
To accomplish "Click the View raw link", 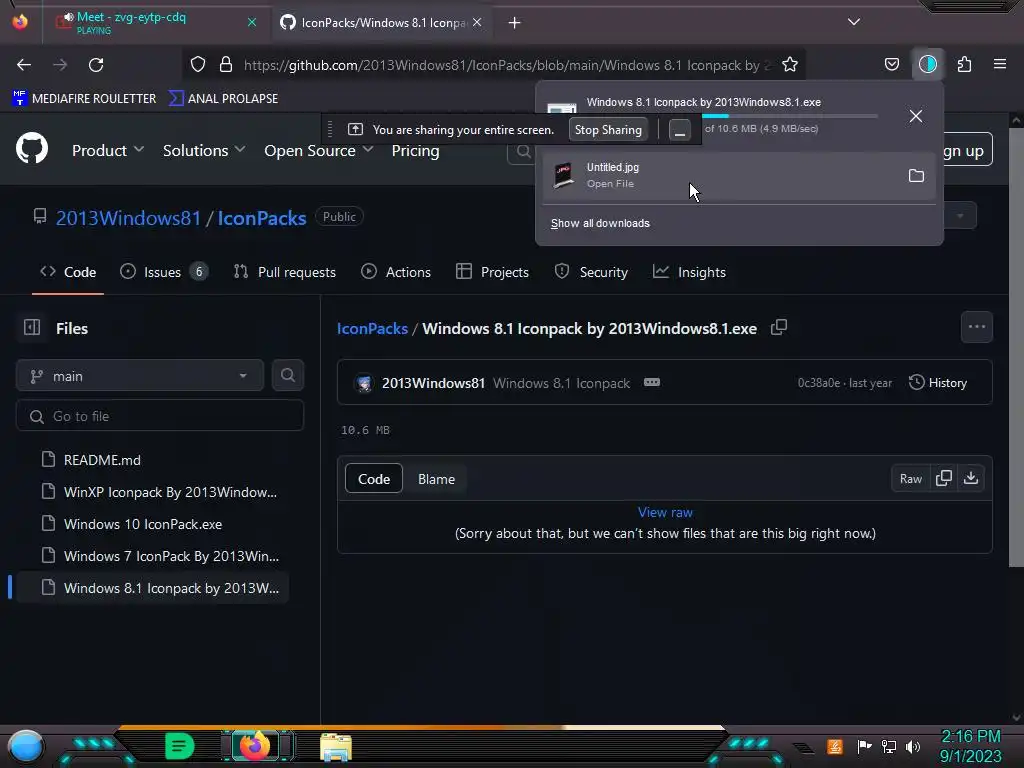I will (665, 512).
